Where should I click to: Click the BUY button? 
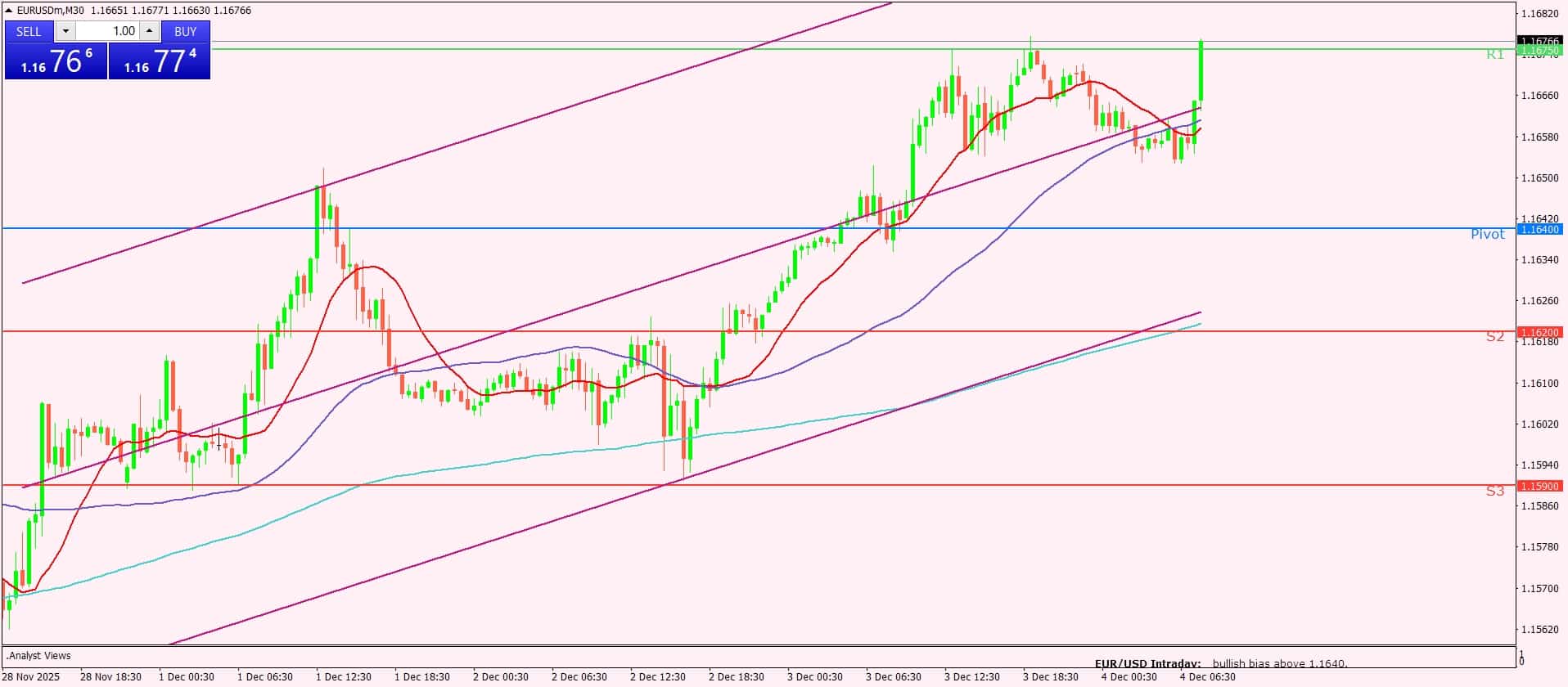pyautogui.click(x=186, y=31)
